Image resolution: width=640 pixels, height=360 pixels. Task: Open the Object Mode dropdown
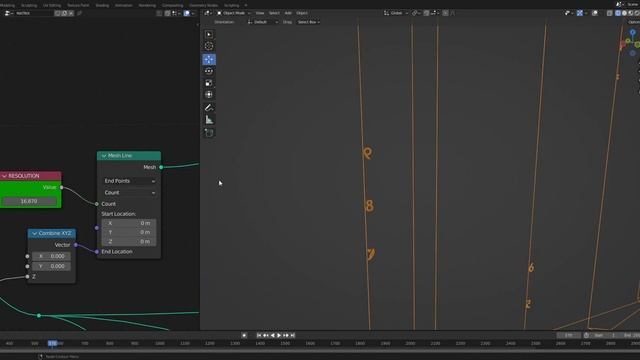click(x=234, y=13)
